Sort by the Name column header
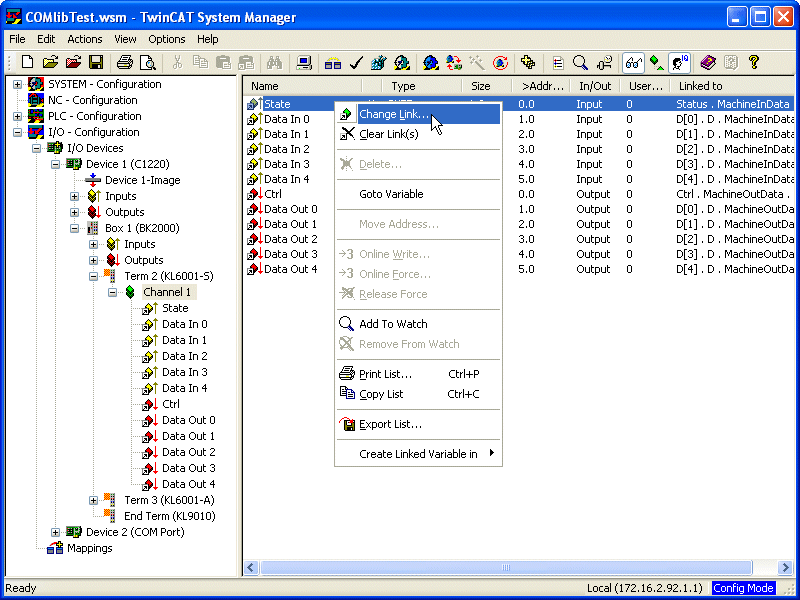 [x=303, y=86]
